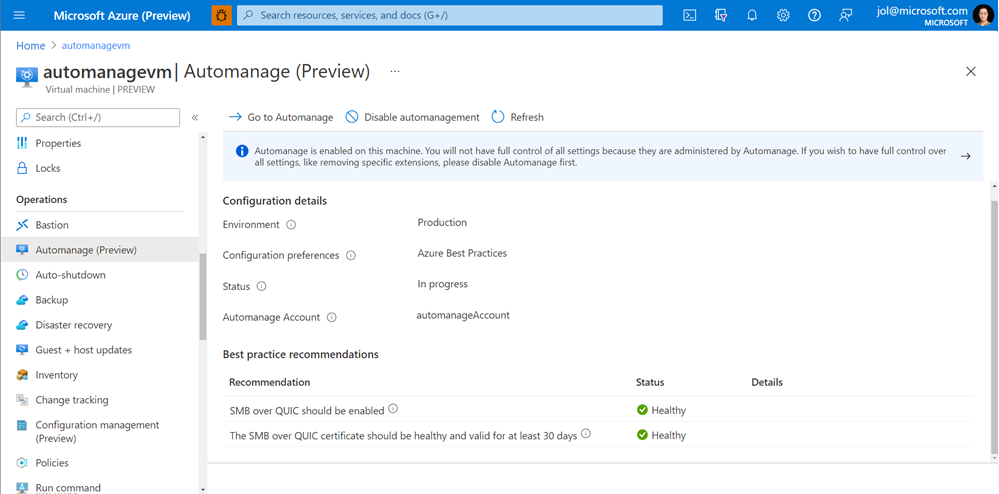Click the Production environment value

point(442,222)
